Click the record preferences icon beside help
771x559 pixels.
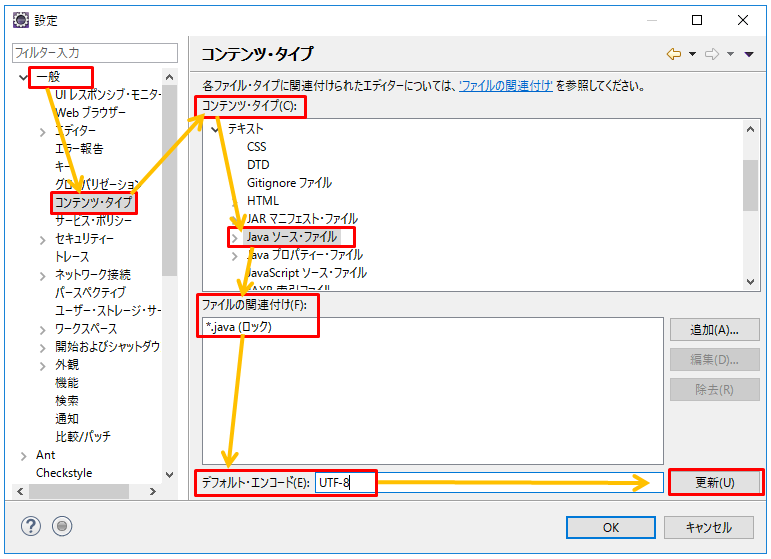[x=62, y=526]
